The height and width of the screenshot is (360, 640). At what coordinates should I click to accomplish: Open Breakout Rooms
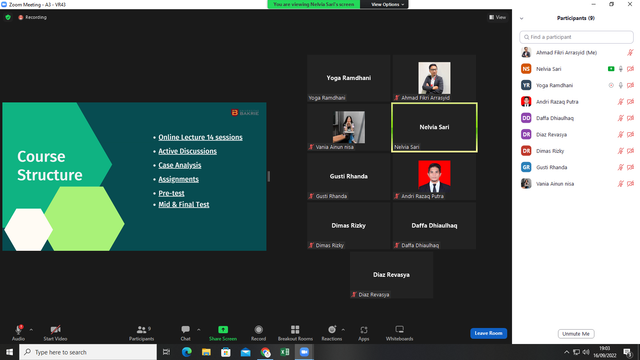point(295,333)
